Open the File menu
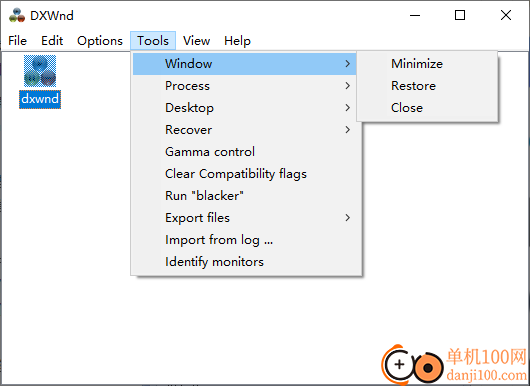The image size is (530, 386). 18,41
